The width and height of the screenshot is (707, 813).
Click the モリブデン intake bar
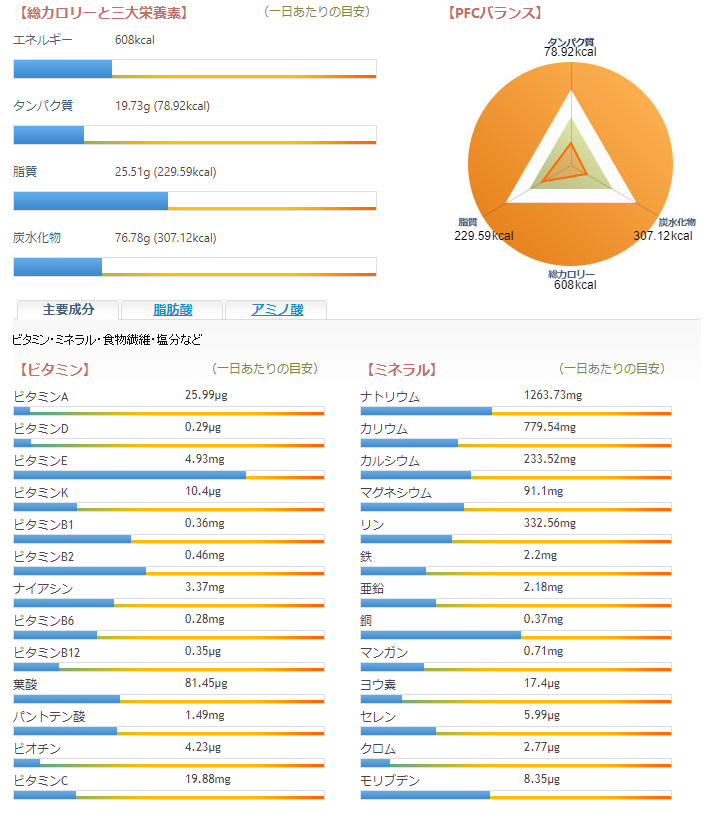coord(515,795)
